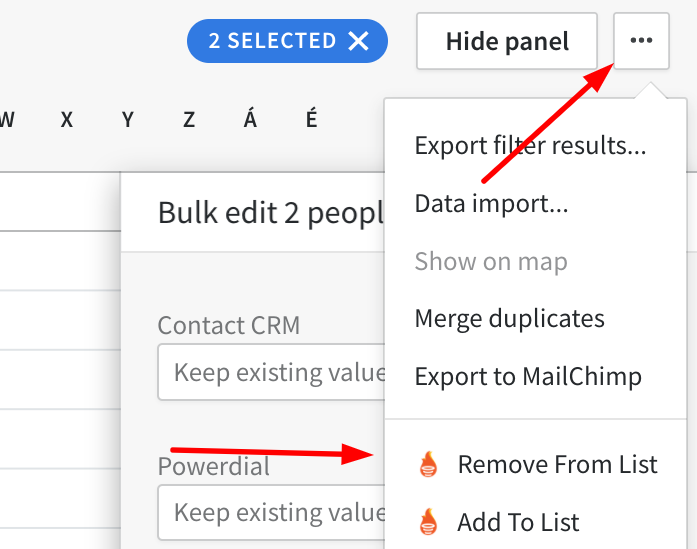The height and width of the screenshot is (549, 697).
Task: Click the grayed Show on map entry
Action: pyautogui.click(x=491, y=261)
